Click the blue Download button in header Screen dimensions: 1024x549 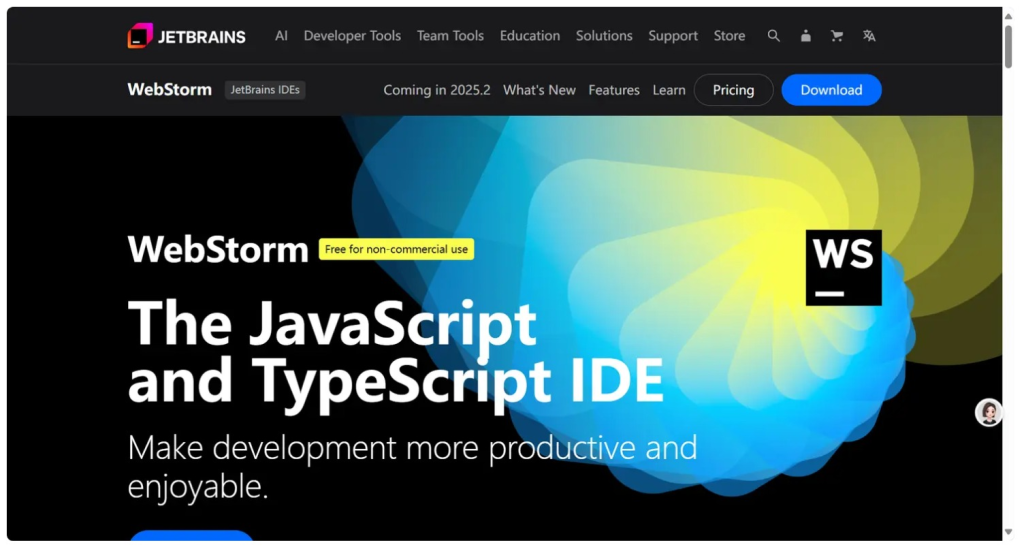[x=831, y=90]
